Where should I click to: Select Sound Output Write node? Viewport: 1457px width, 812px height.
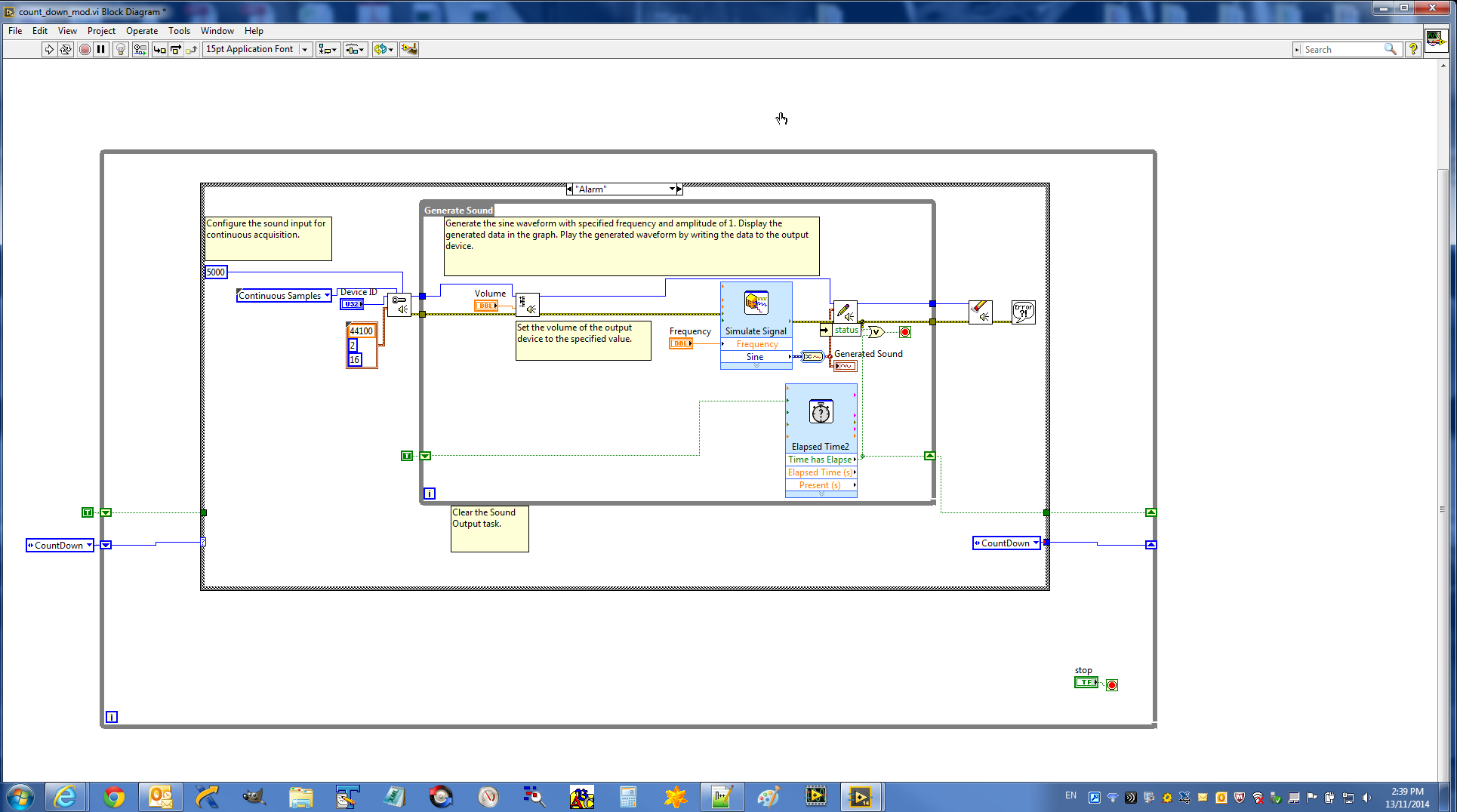pos(845,312)
